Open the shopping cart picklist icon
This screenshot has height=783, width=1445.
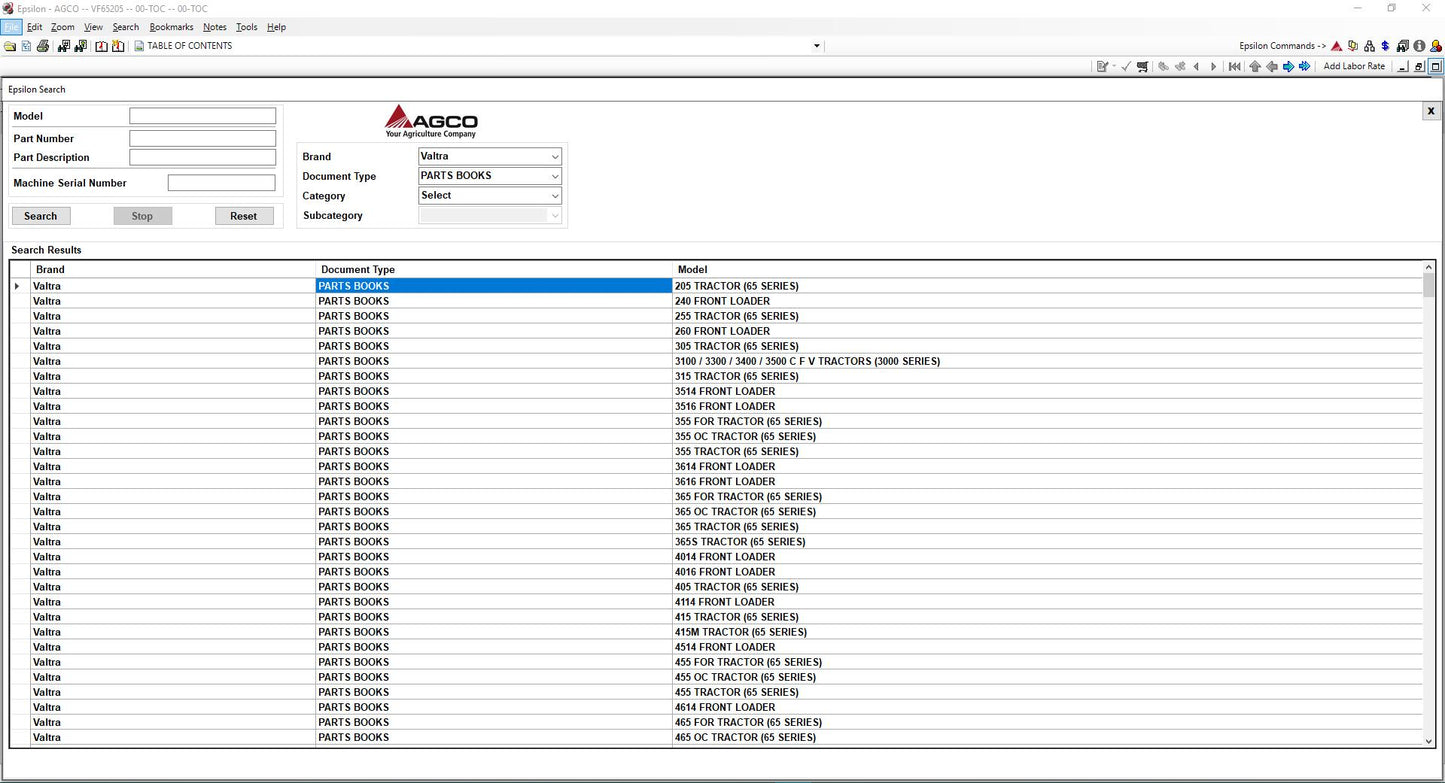1142,66
